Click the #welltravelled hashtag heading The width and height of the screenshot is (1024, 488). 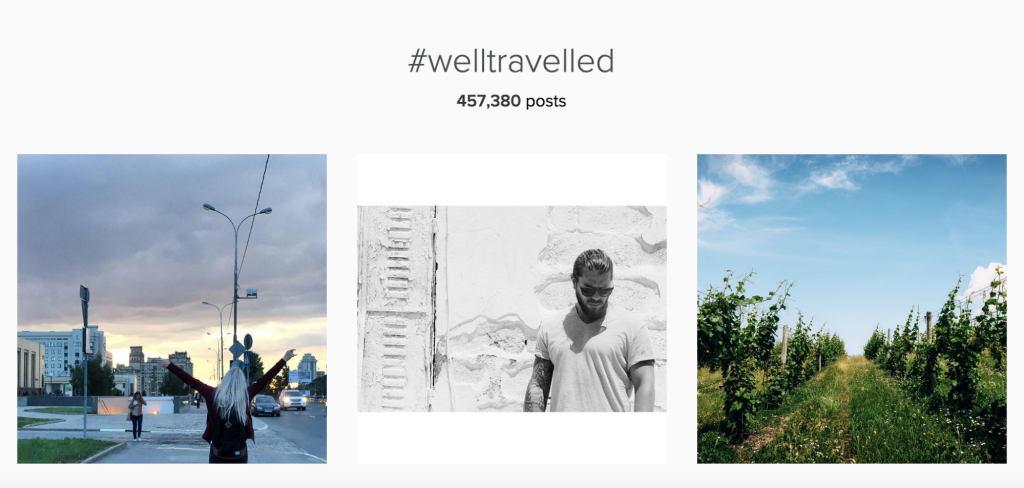511,61
